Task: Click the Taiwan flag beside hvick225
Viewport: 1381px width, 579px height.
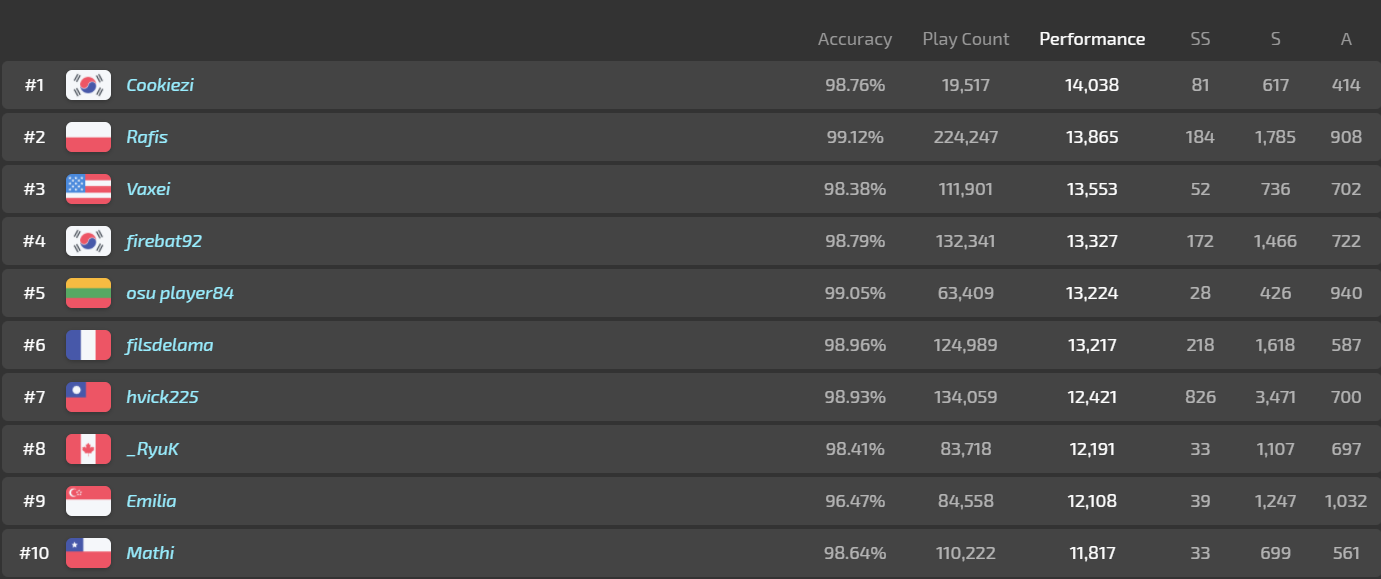Action: tap(88, 397)
